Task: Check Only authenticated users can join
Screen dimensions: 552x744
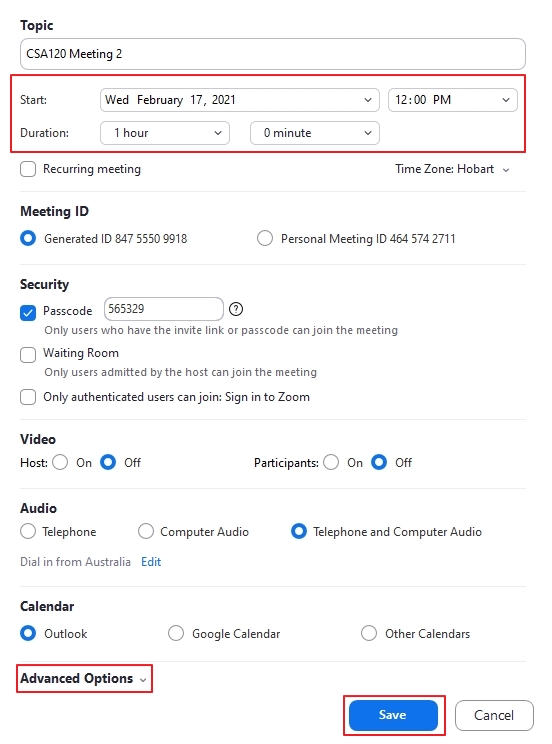Action: tap(28, 397)
